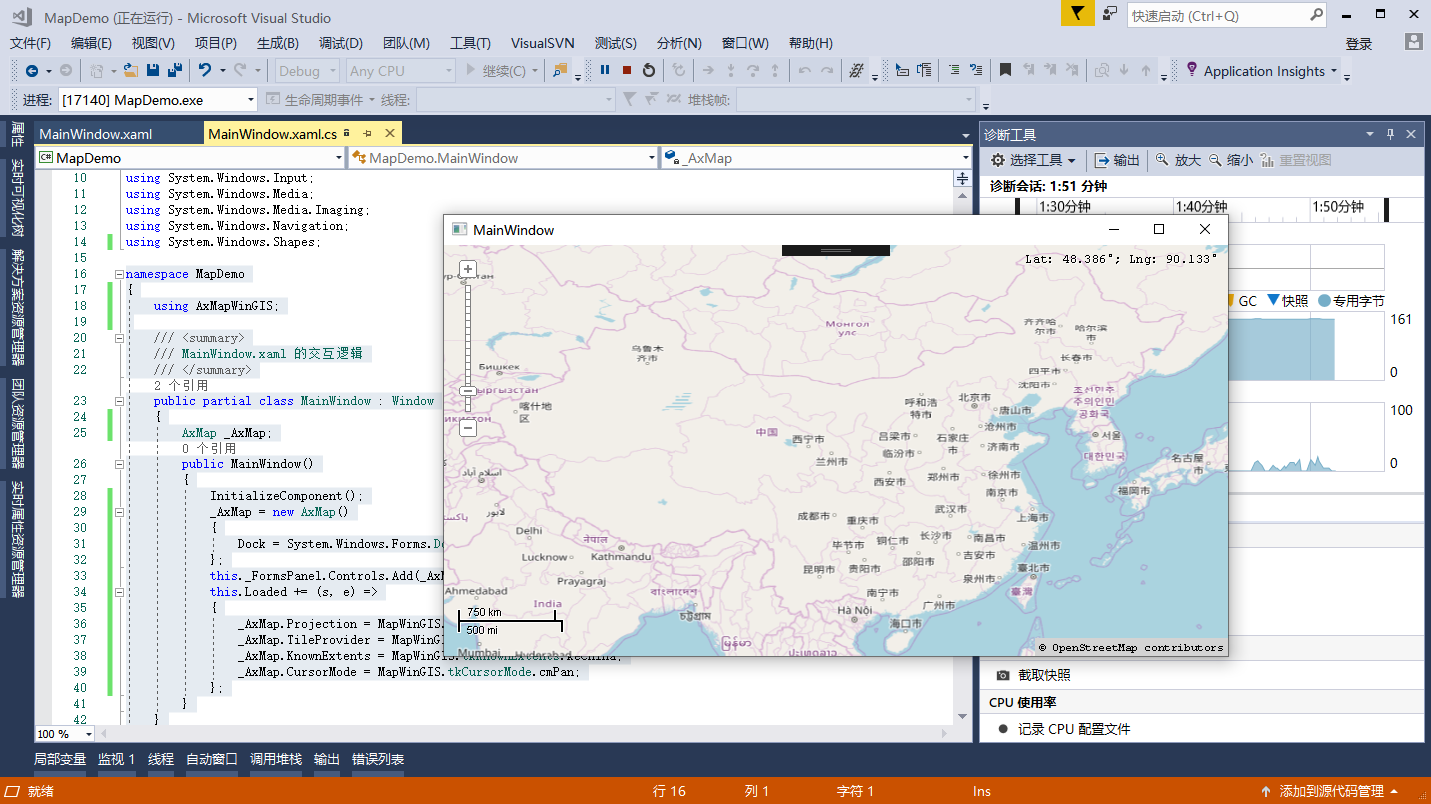
Task: Open the VisualSVN menu
Action: pos(541,43)
